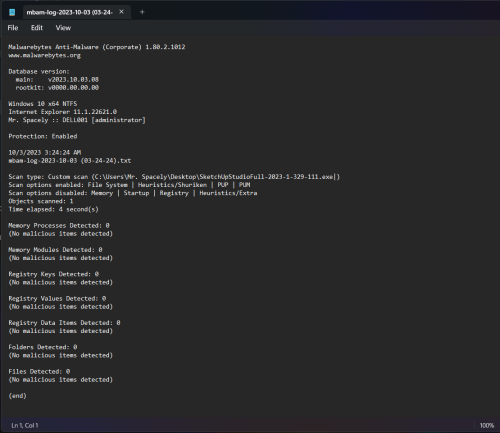Click the 10/3/2023 3:24:24 AM timestamp
Screen dimensions: 500x433
(45, 152)
